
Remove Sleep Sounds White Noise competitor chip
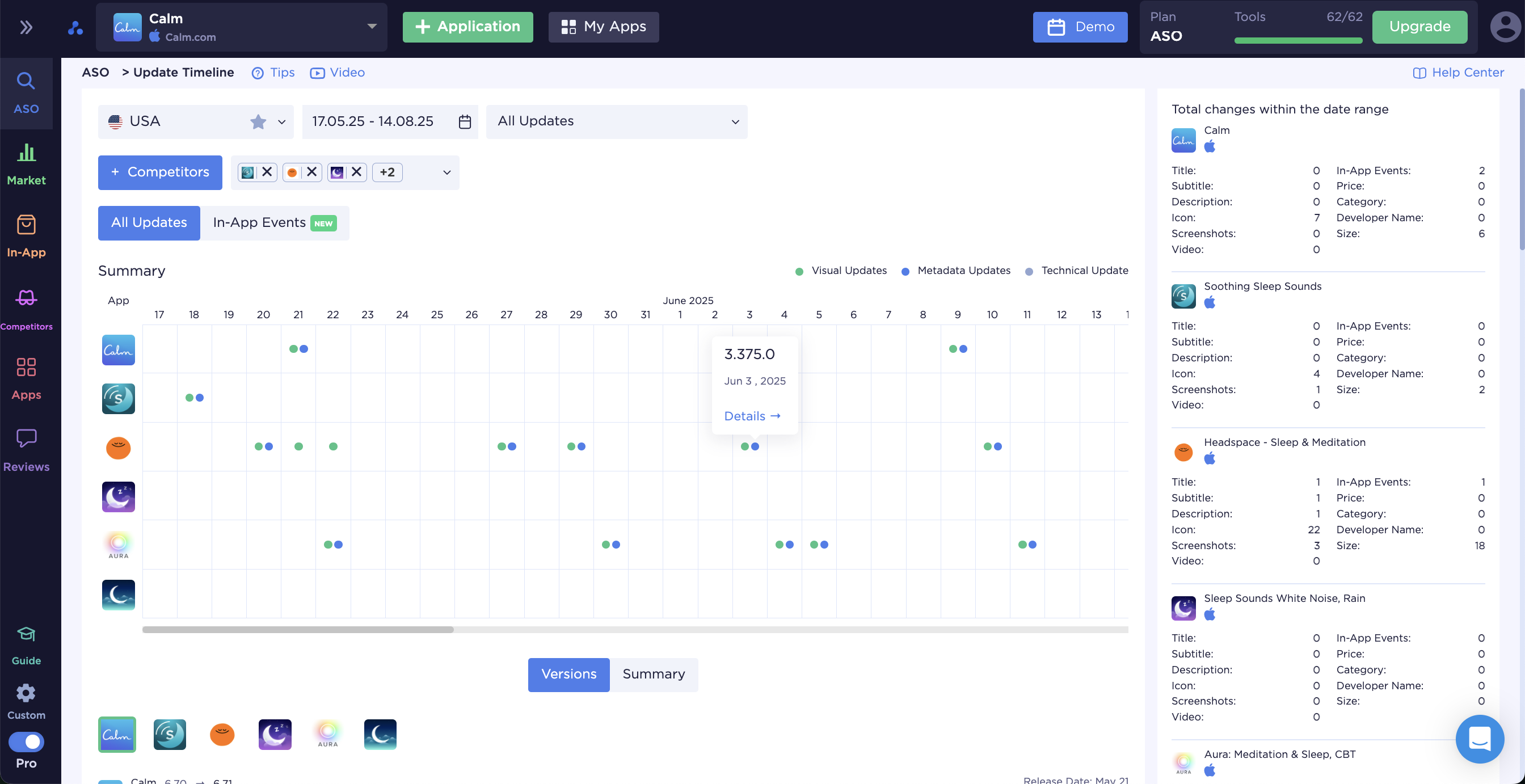(356, 172)
